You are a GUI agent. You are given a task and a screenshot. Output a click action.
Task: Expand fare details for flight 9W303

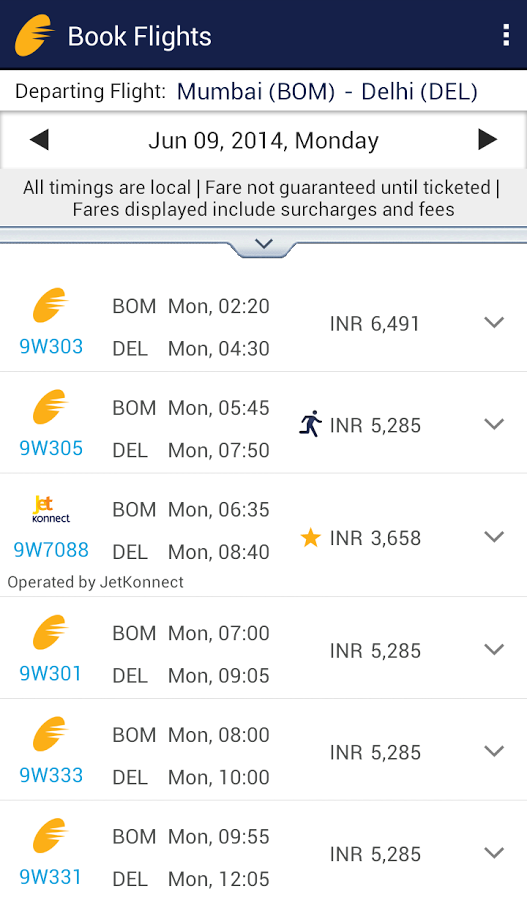tap(494, 323)
